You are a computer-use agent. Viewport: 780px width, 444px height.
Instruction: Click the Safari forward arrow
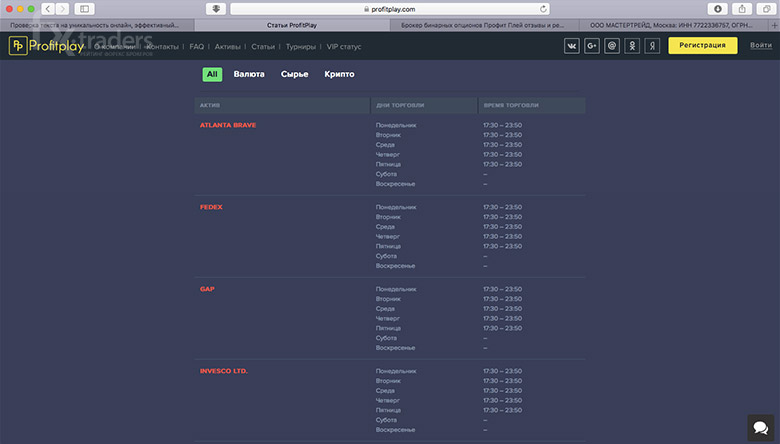tap(62, 9)
